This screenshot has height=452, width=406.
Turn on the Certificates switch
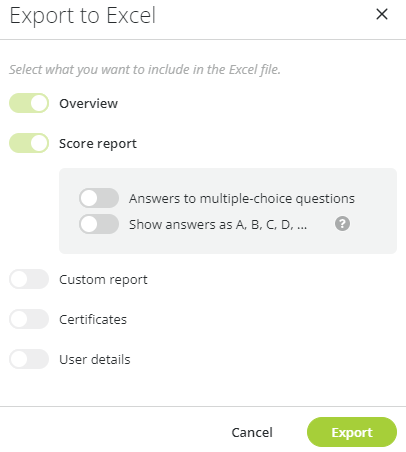pyautogui.click(x=29, y=319)
